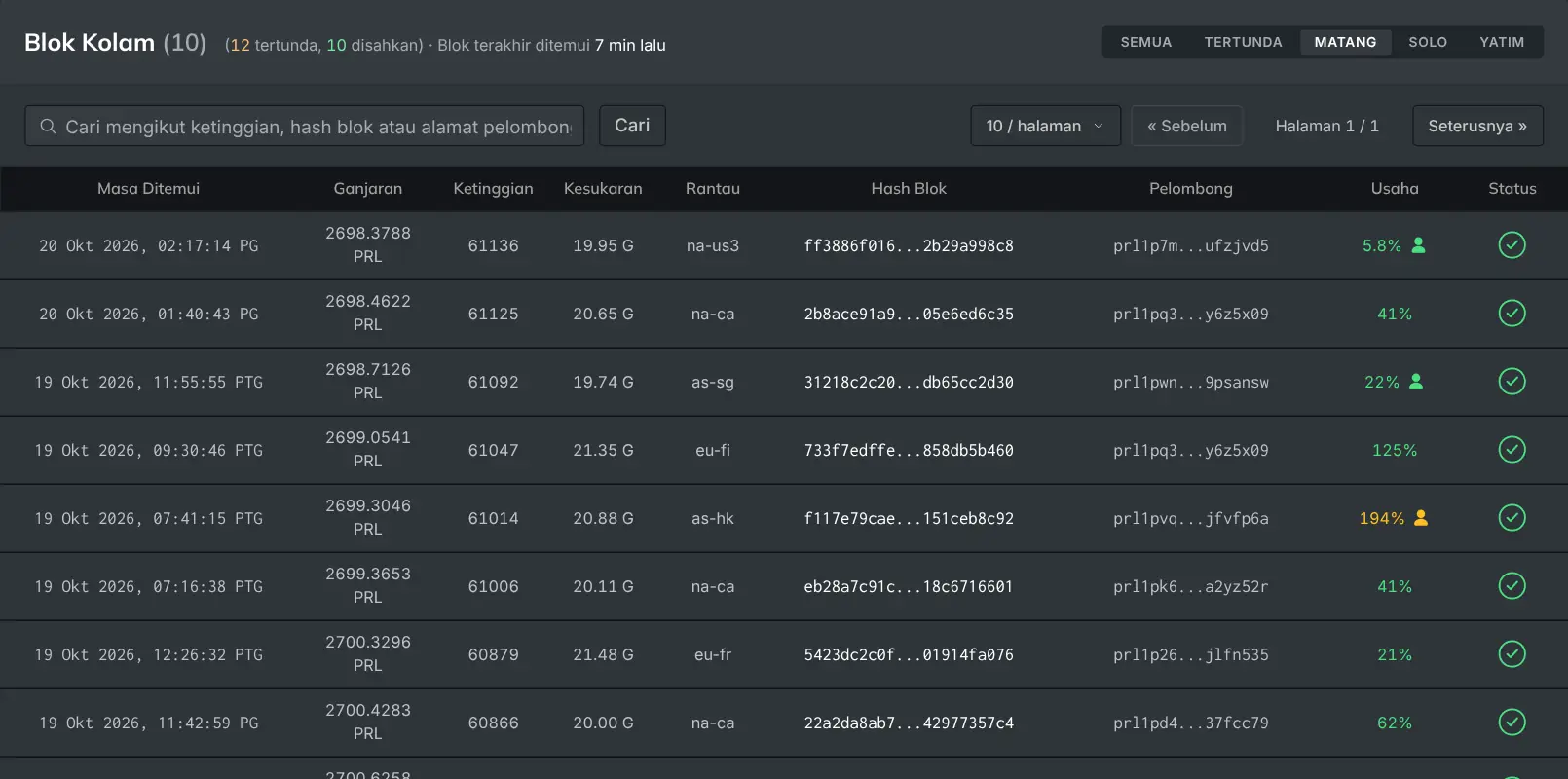Open miner address prl1pk6...a2yz52r
This screenshot has height=779, width=1568.
[1191, 586]
